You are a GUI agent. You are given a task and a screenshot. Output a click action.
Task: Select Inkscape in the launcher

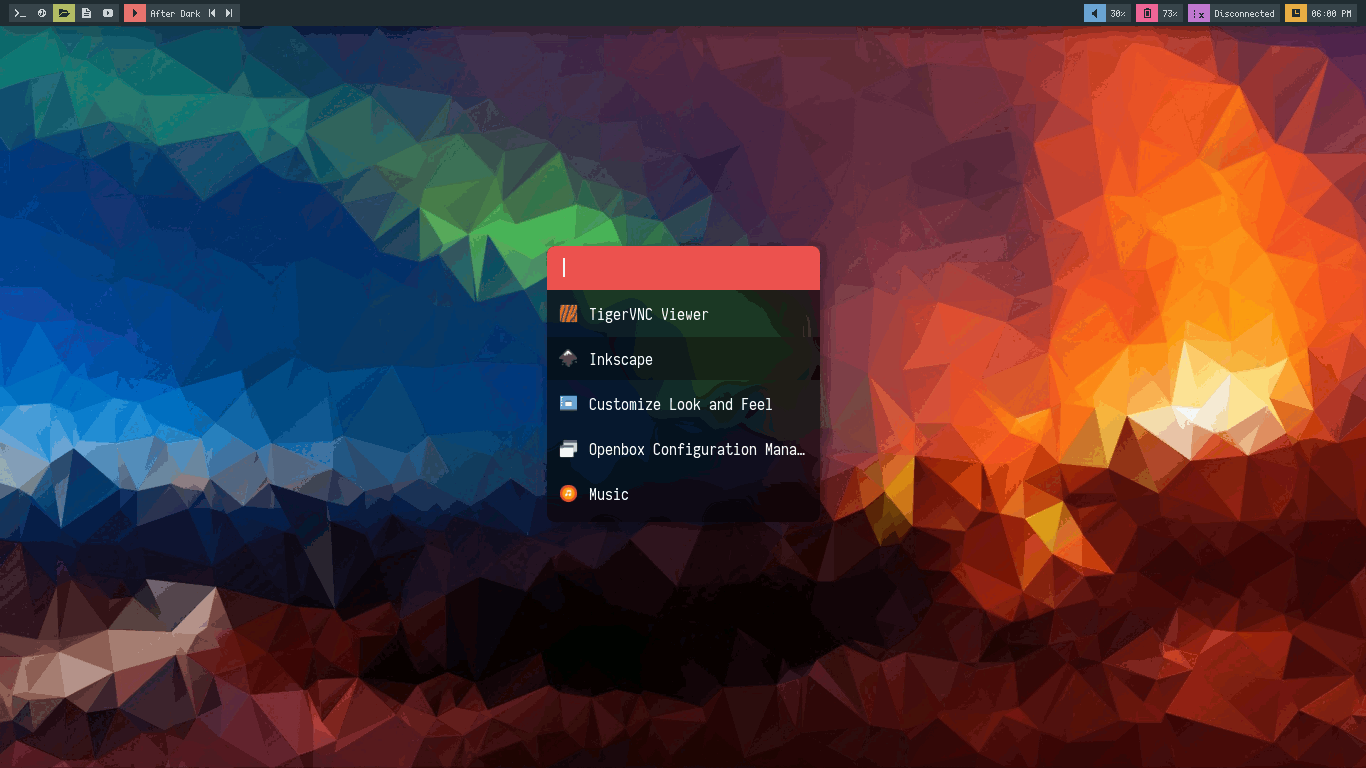point(620,359)
